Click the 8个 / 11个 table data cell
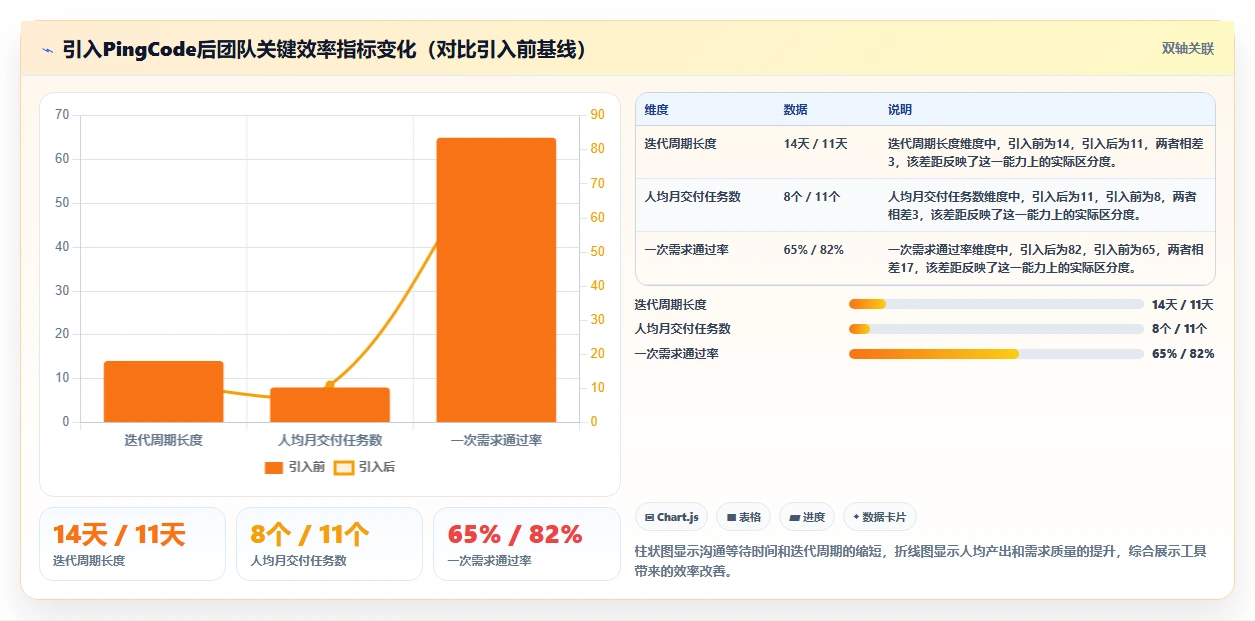Image resolution: width=1255 pixels, height=621 pixels. (x=812, y=197)
